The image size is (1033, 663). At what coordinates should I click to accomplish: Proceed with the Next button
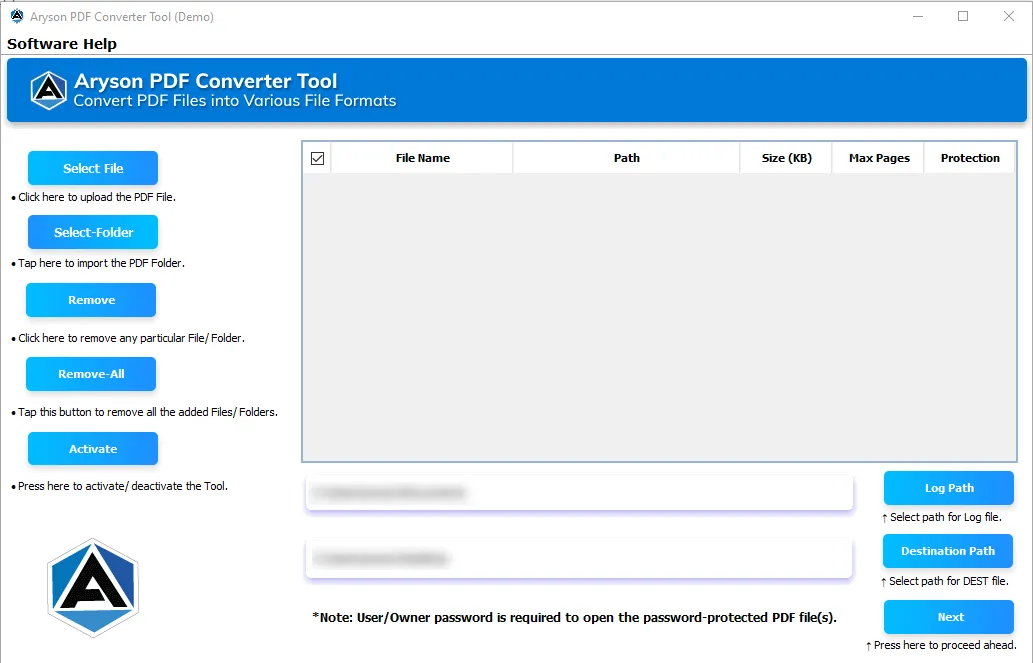pyautogui.click(x=949, y=617)
